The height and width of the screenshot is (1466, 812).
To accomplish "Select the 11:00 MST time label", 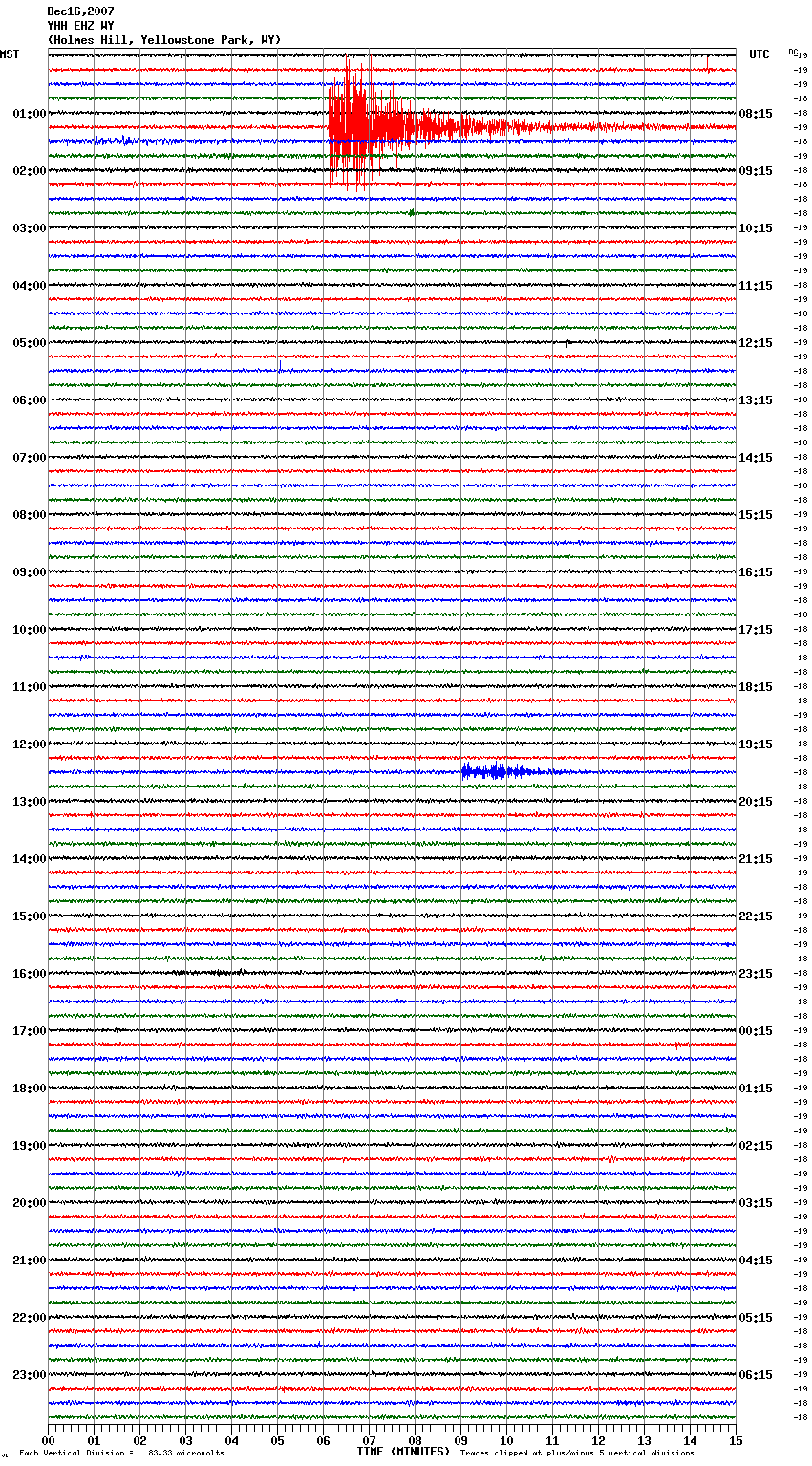I will tap(29, 687).
